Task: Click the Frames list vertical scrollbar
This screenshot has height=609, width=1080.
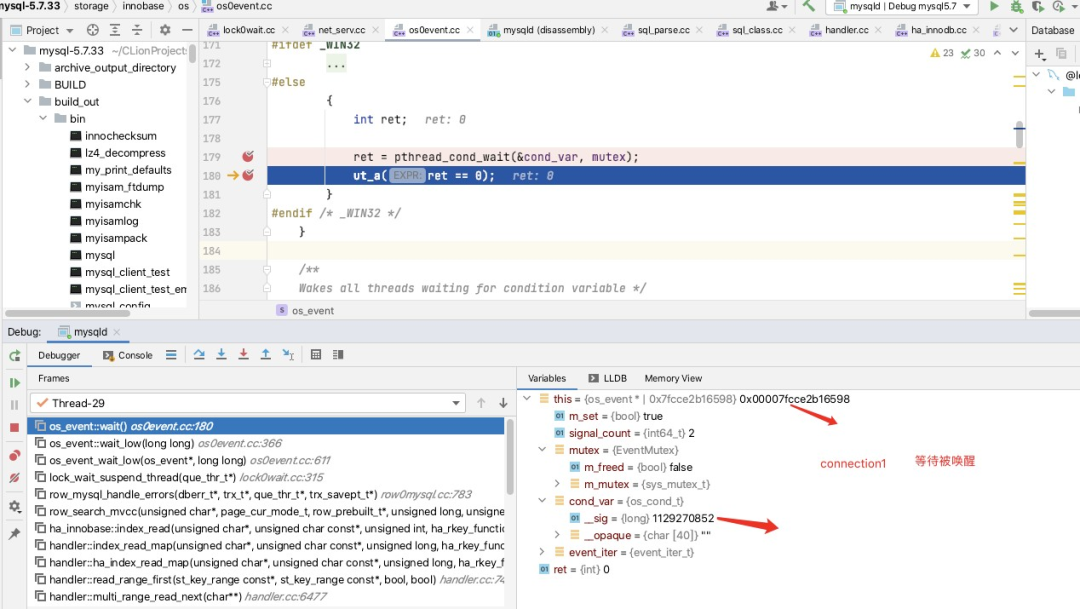Action: coord(510,457)
